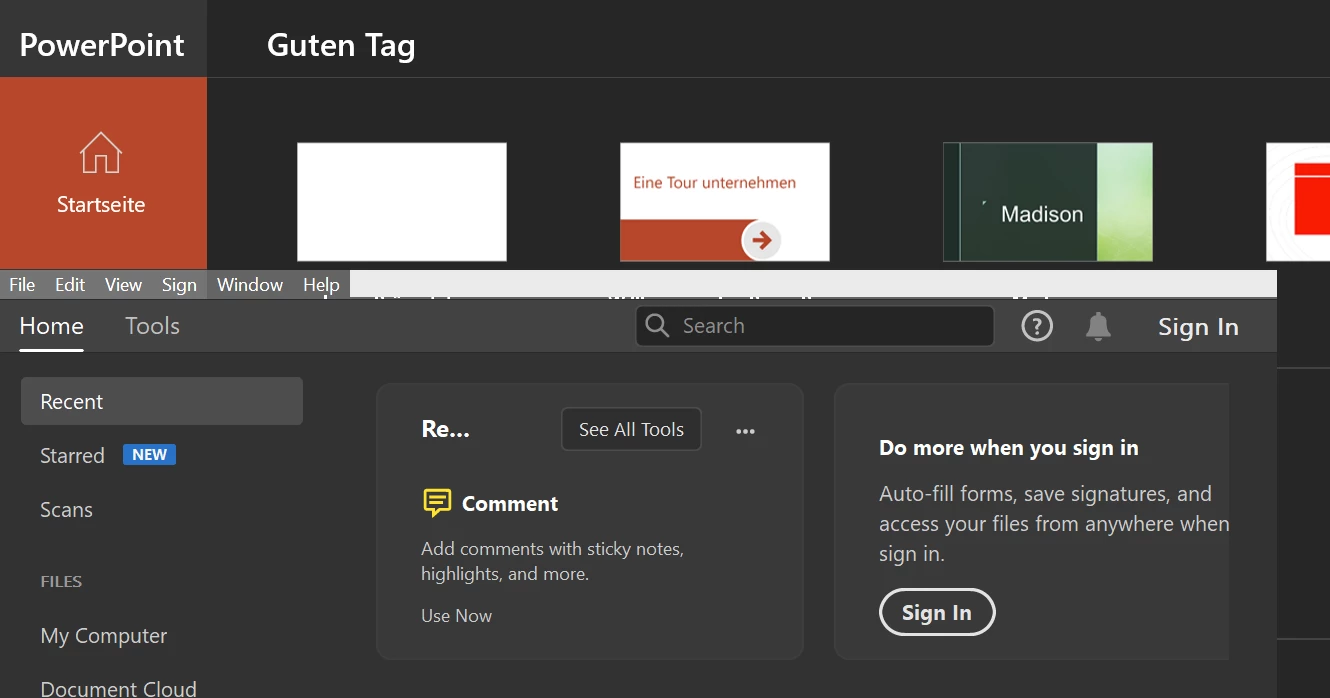Open the Startseite home icon in PowerPoint
The width and height of the screenshot is (1330, 698).
101,153
